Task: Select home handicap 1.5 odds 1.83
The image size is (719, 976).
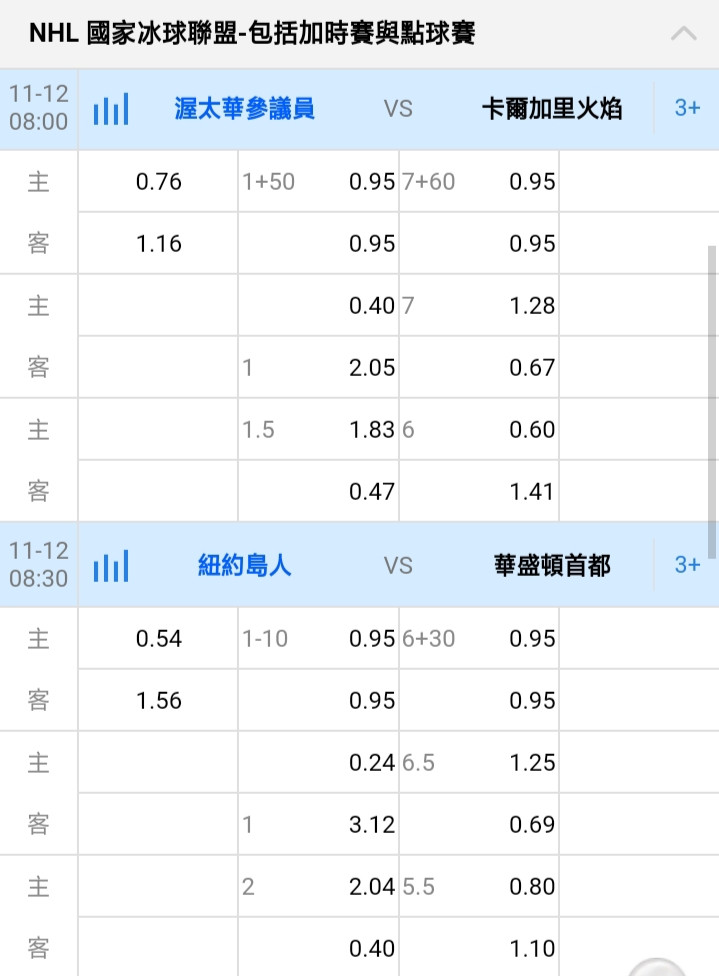Action: [x=319, y=429]
